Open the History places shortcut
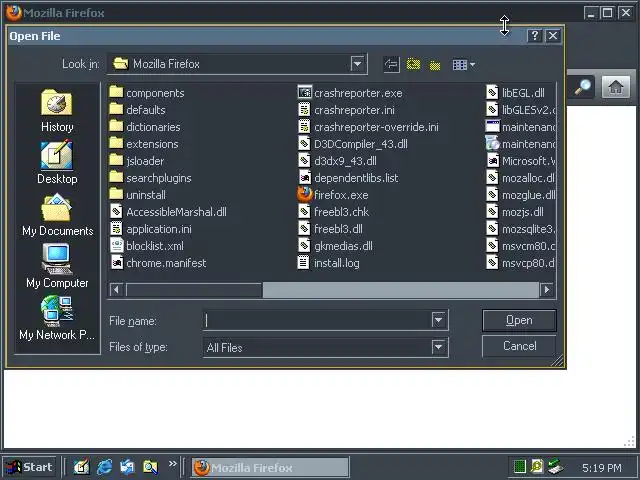640x480 pixels. (57, 111)
